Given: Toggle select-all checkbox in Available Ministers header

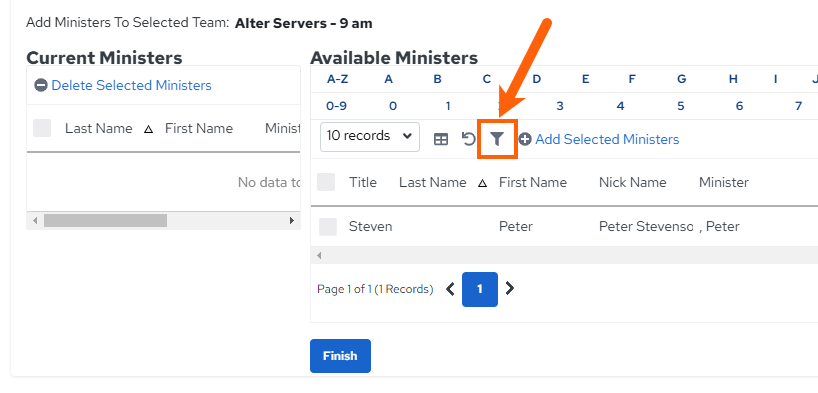Looking at the screenshot, I should pos(326,182).
